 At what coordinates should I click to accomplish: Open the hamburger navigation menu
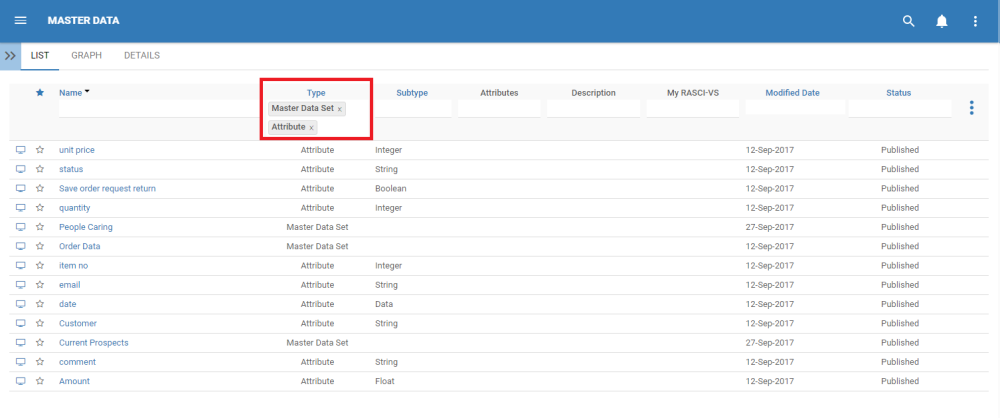(x=20, y=20)
